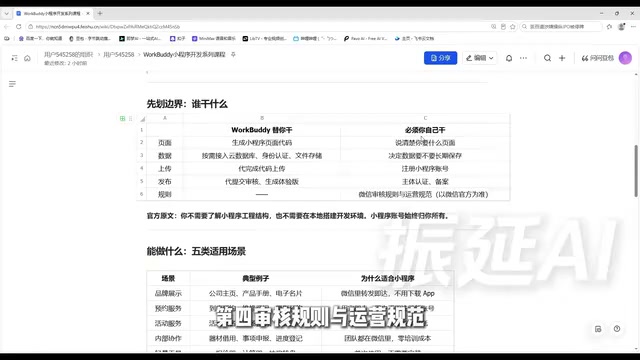Open the 即梦AI bookmark
The height and width of the screenshot is (360, 640).
coord(140,38)
